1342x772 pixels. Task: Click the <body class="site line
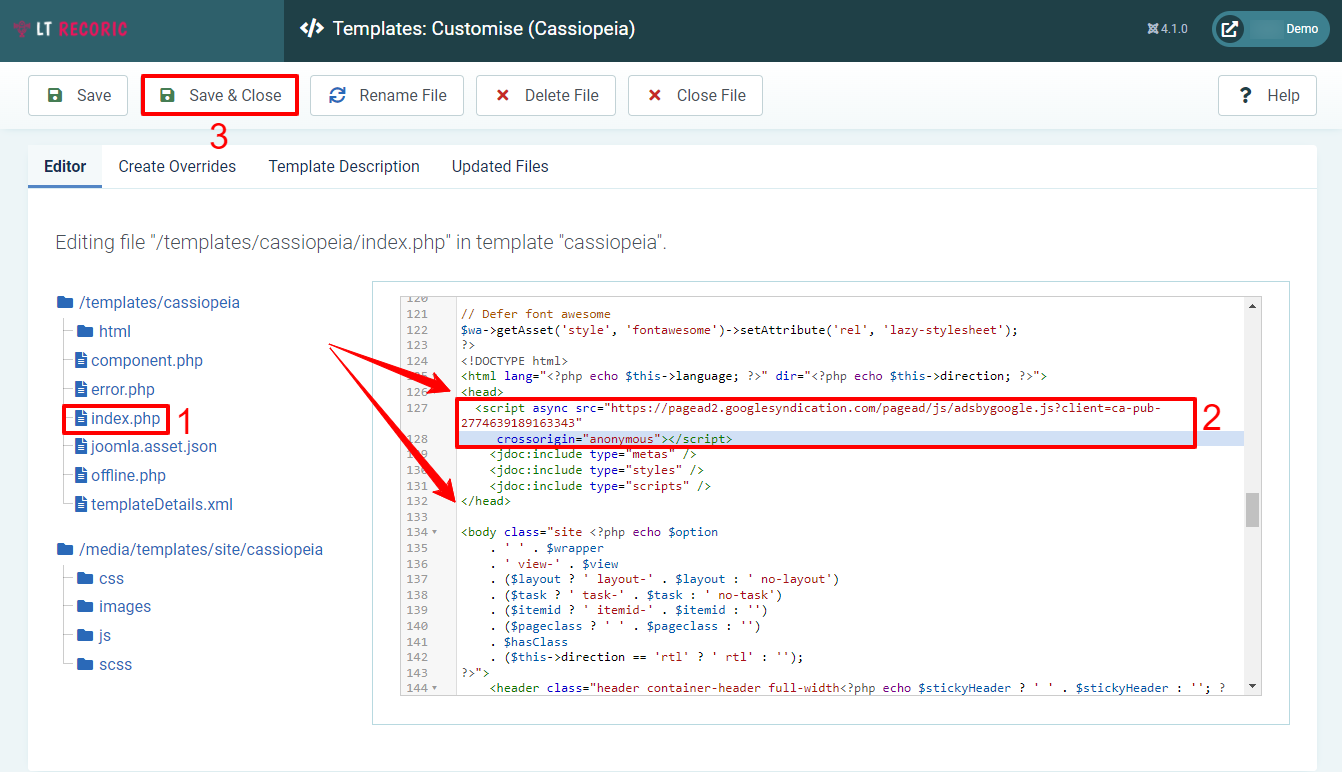[x=589, y=532]
